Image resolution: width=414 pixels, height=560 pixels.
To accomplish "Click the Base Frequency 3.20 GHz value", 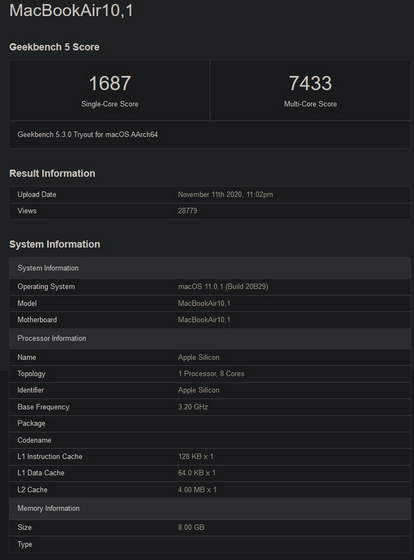I will (x=193, y=407).
